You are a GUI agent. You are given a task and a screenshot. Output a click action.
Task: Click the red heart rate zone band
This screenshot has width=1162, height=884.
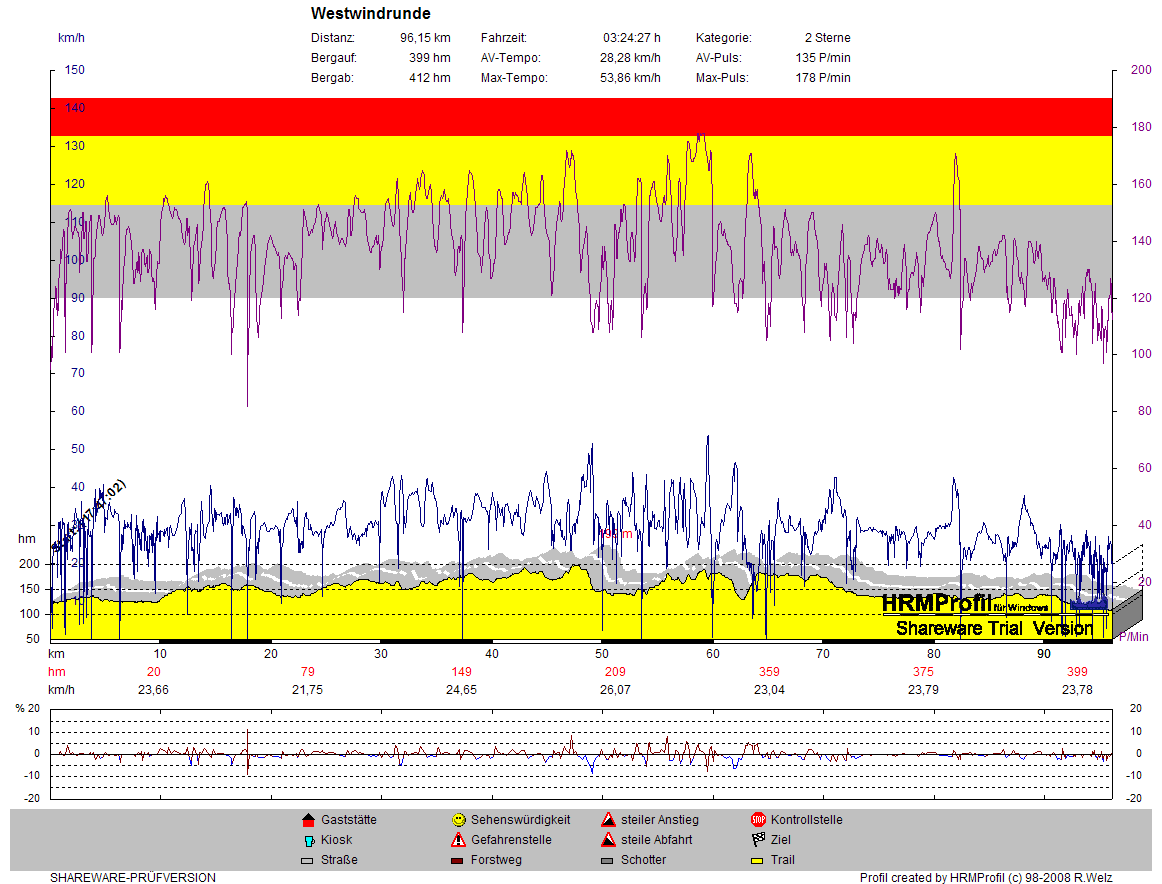582,116
